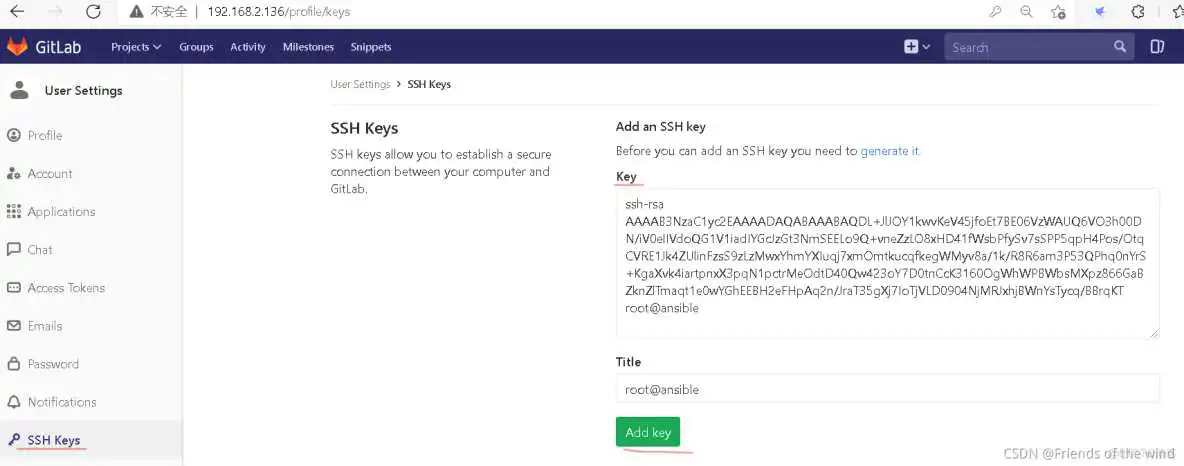The width and height of the screenshot is (1184, 466).
Task: Click the search magnifier icon
Action: (1120, 47)
